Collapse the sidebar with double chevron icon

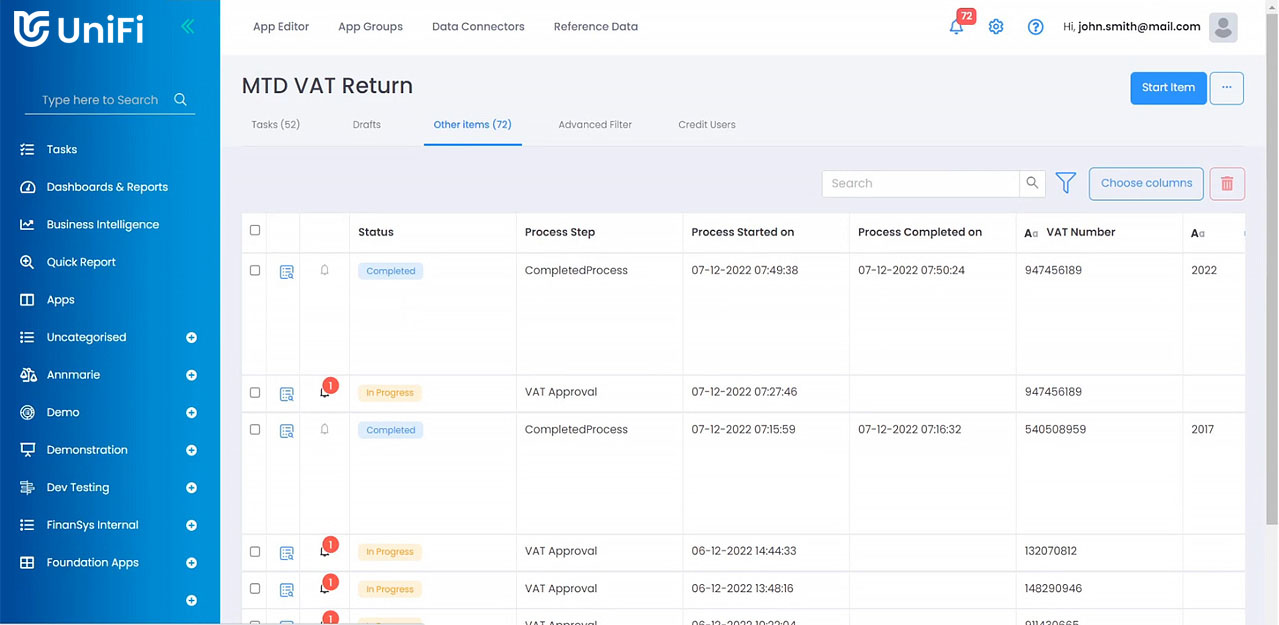(x=187, y=27)
